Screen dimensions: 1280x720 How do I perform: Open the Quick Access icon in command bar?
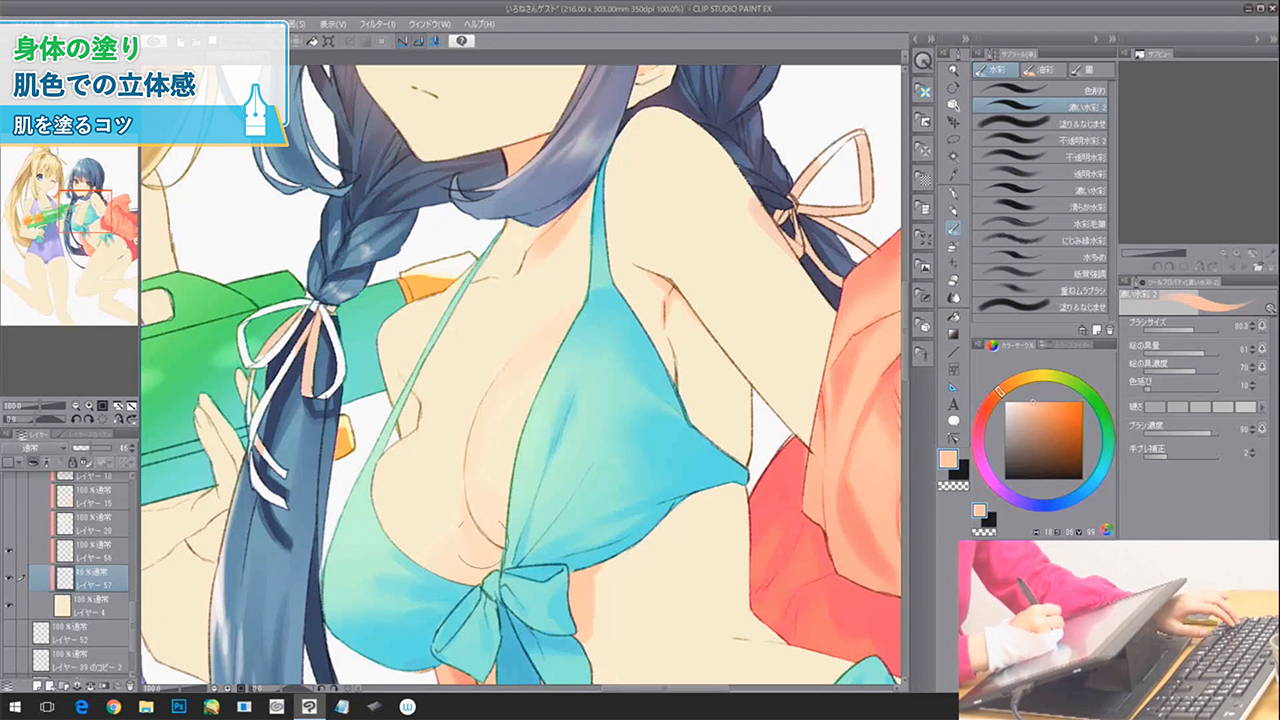(923, 60)
